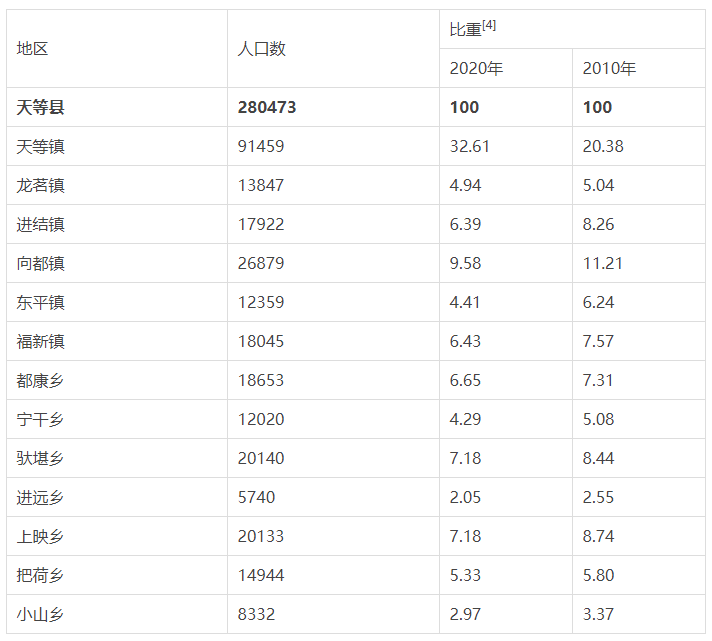Click the 宁干乡 row name
This screenshot has width=712, height=641.
click(x=40, y=420)
